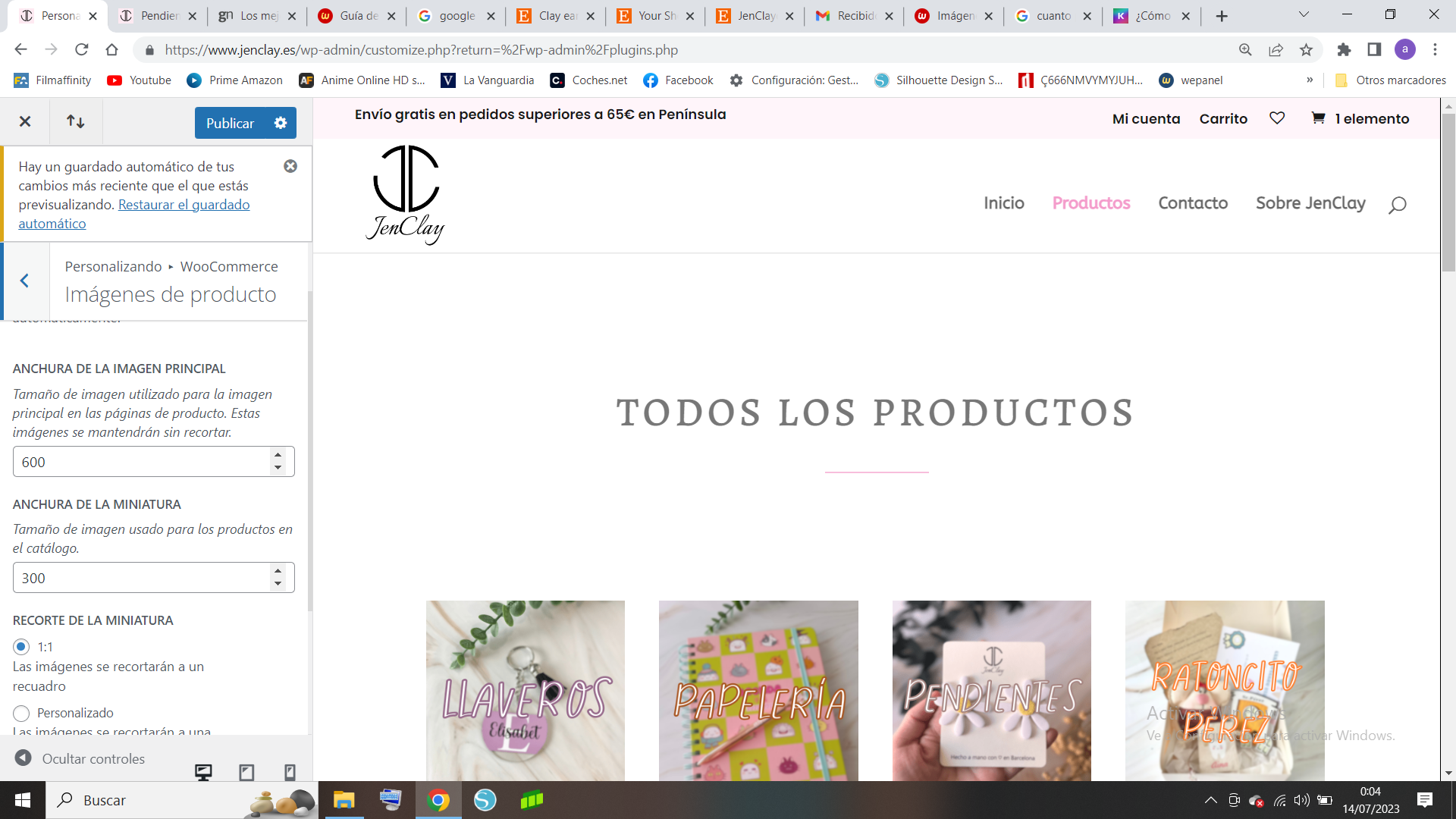Switch preview to desktop device
Image resolution: width=1456 pixels, height=819 pixels.
203,772
